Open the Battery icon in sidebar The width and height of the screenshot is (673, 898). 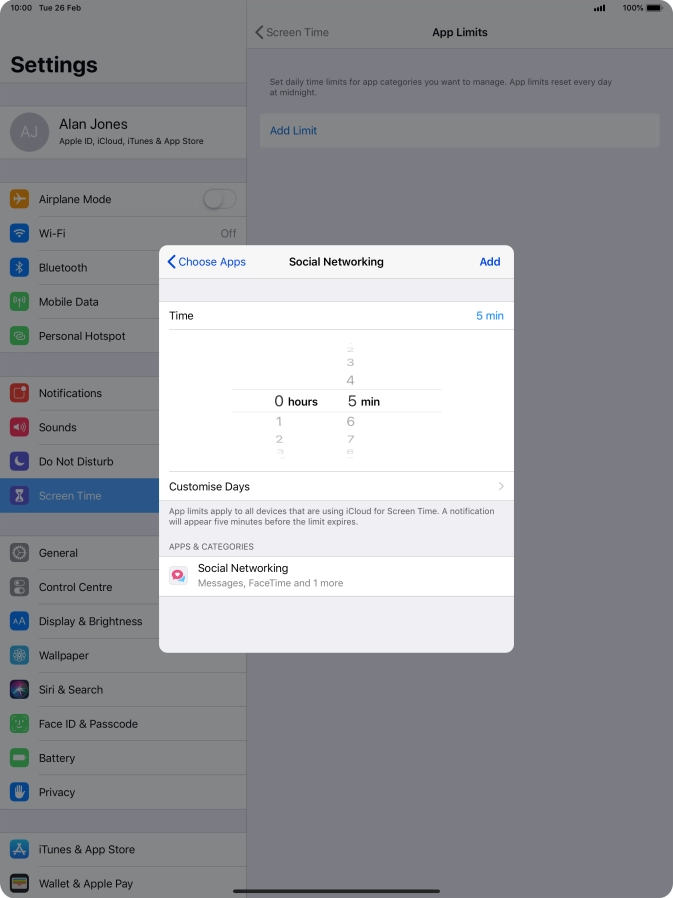point(19,758)
